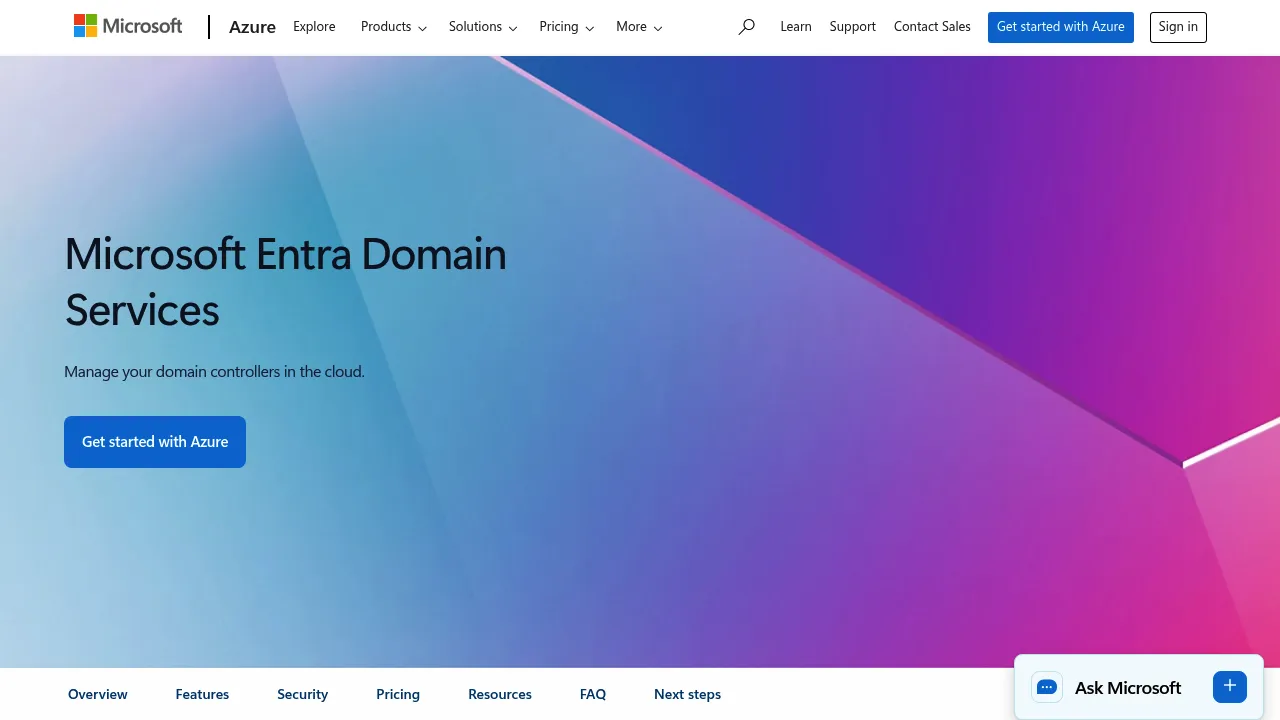Image resolution: width=1280 pixels, height=720 pixels.
Task: Click the Microsoft logo
Action: (128, 27)
